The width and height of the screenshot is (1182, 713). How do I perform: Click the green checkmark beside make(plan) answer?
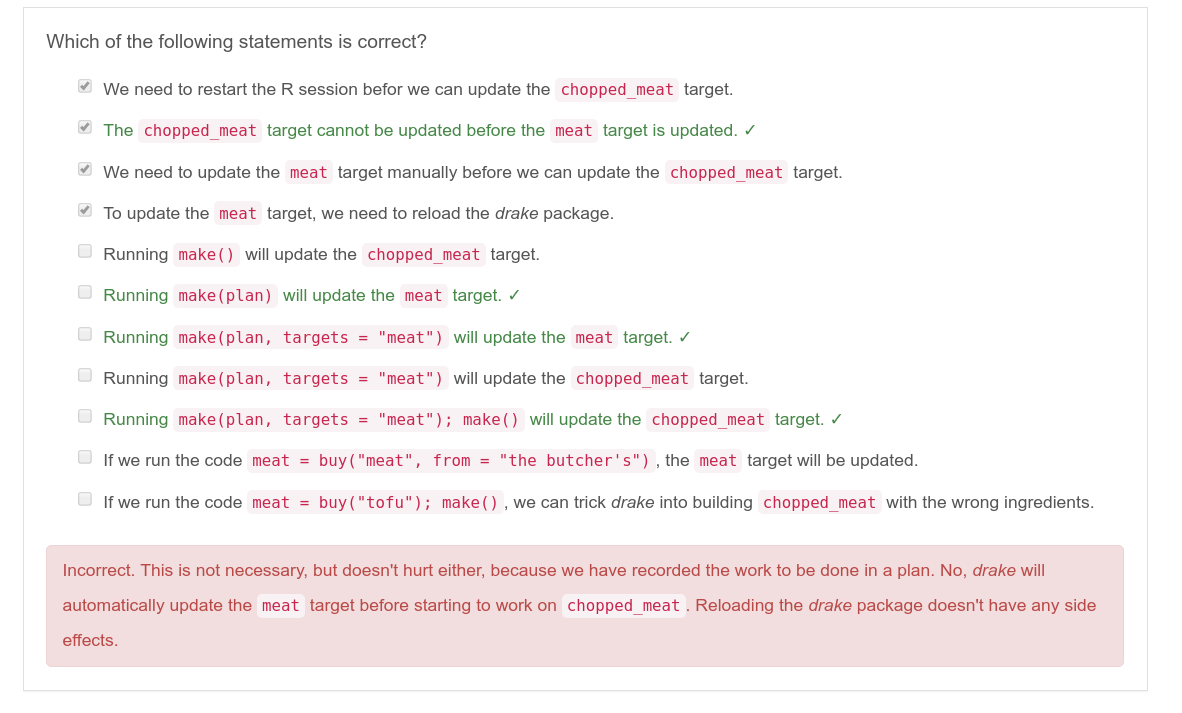tap(512, 295)
